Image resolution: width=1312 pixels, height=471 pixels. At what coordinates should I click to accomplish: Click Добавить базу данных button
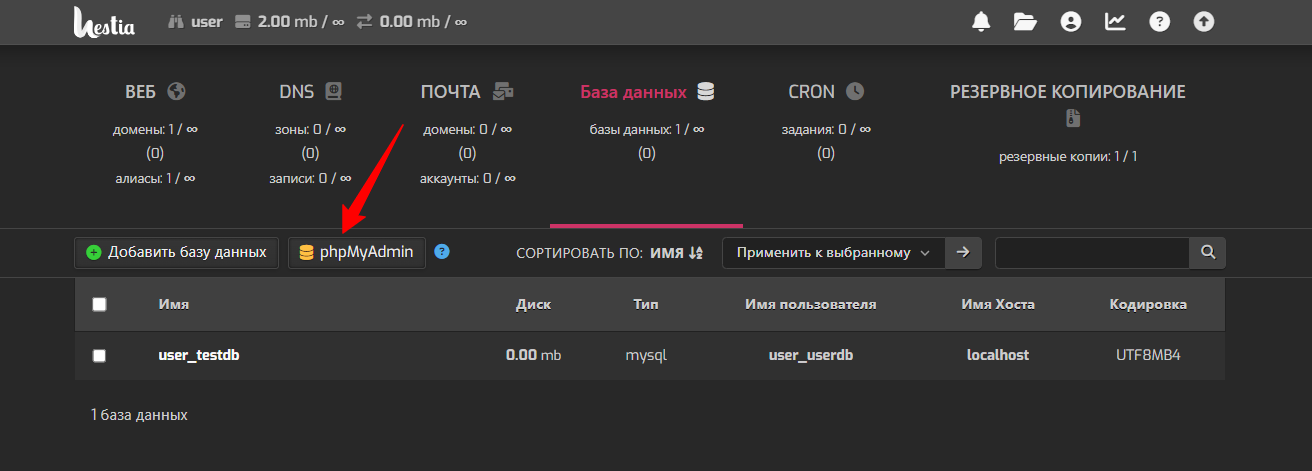click(176, 252)
